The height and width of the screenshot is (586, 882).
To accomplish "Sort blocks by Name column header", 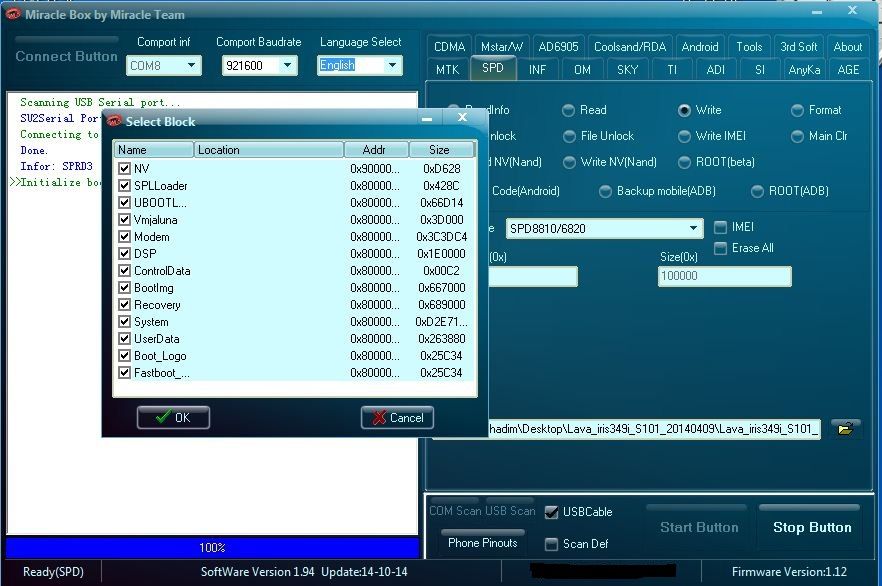I will pos(154,150).
